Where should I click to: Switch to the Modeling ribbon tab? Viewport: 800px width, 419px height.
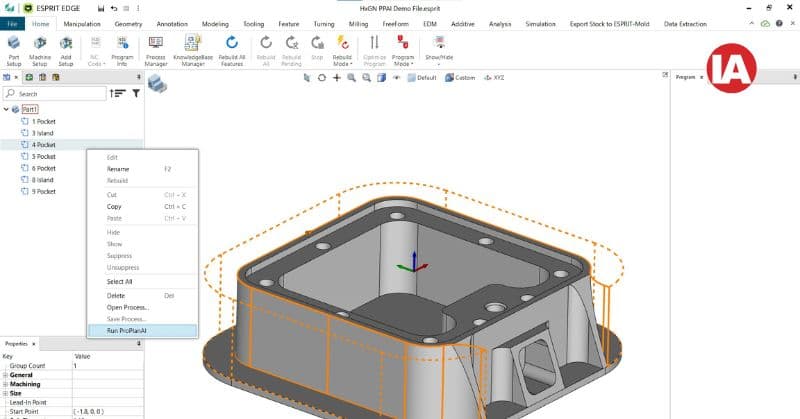point(215,24)
